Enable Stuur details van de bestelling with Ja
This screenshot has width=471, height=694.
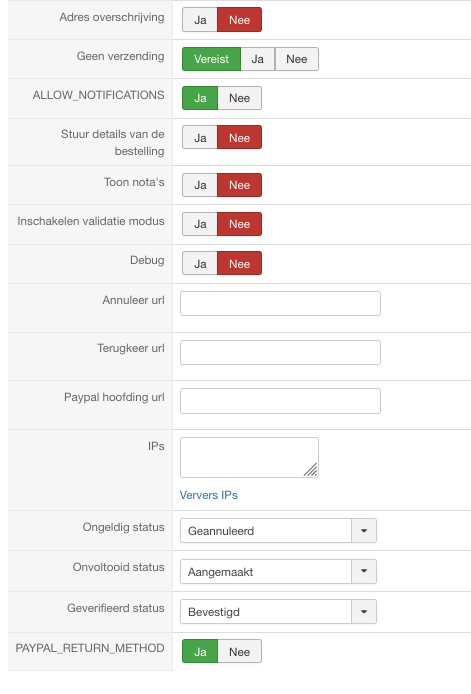[x=200, y=138]
